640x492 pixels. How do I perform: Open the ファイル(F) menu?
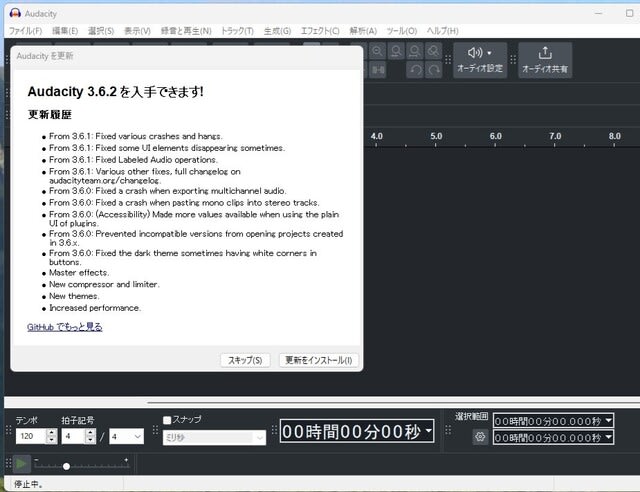click(25, 31)
